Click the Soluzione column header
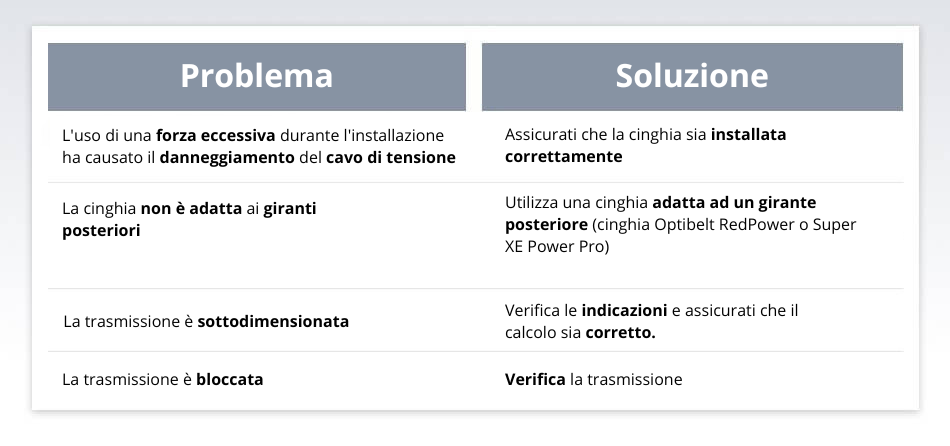 click(x=692, y=76)
